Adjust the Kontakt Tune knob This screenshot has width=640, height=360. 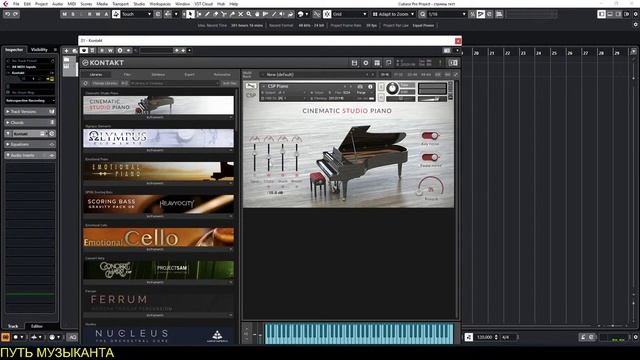click(x=392, y=88)
